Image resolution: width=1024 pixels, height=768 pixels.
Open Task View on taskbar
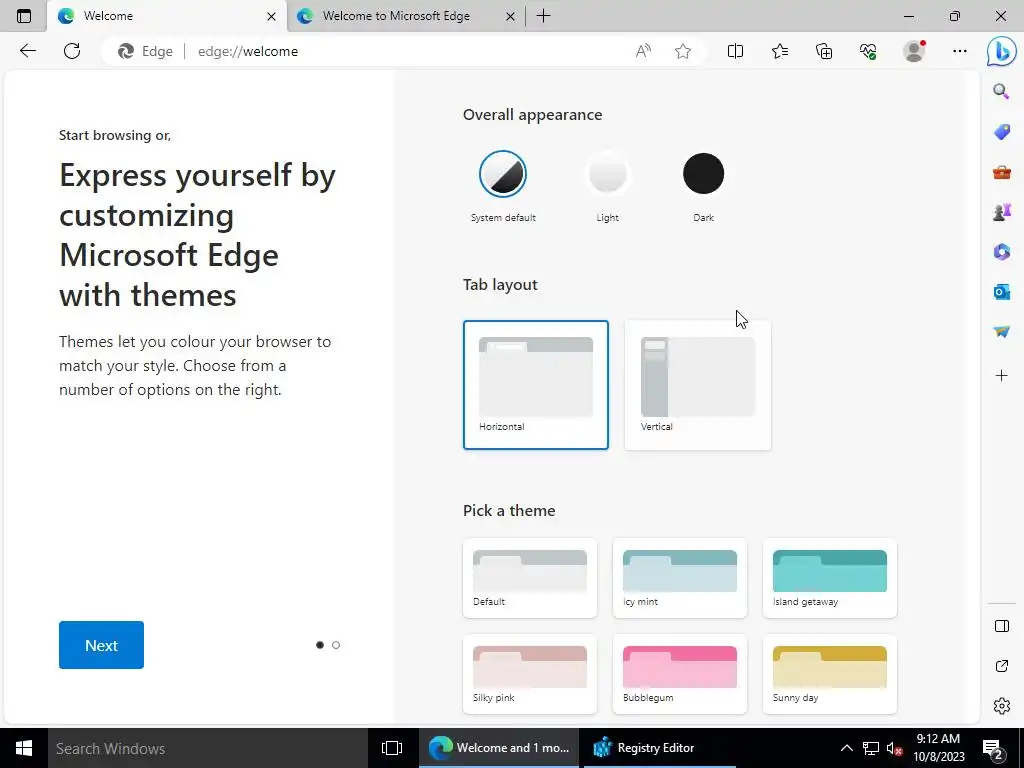[x=392, y=748]
